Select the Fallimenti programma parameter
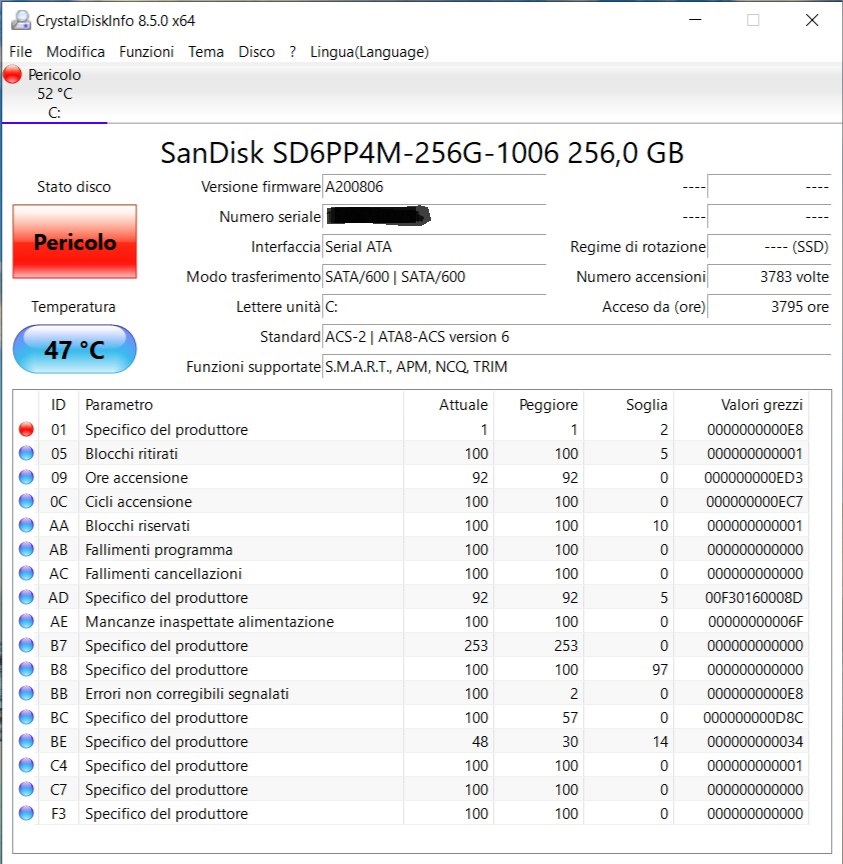843x864 pixels. click(159, 549)
